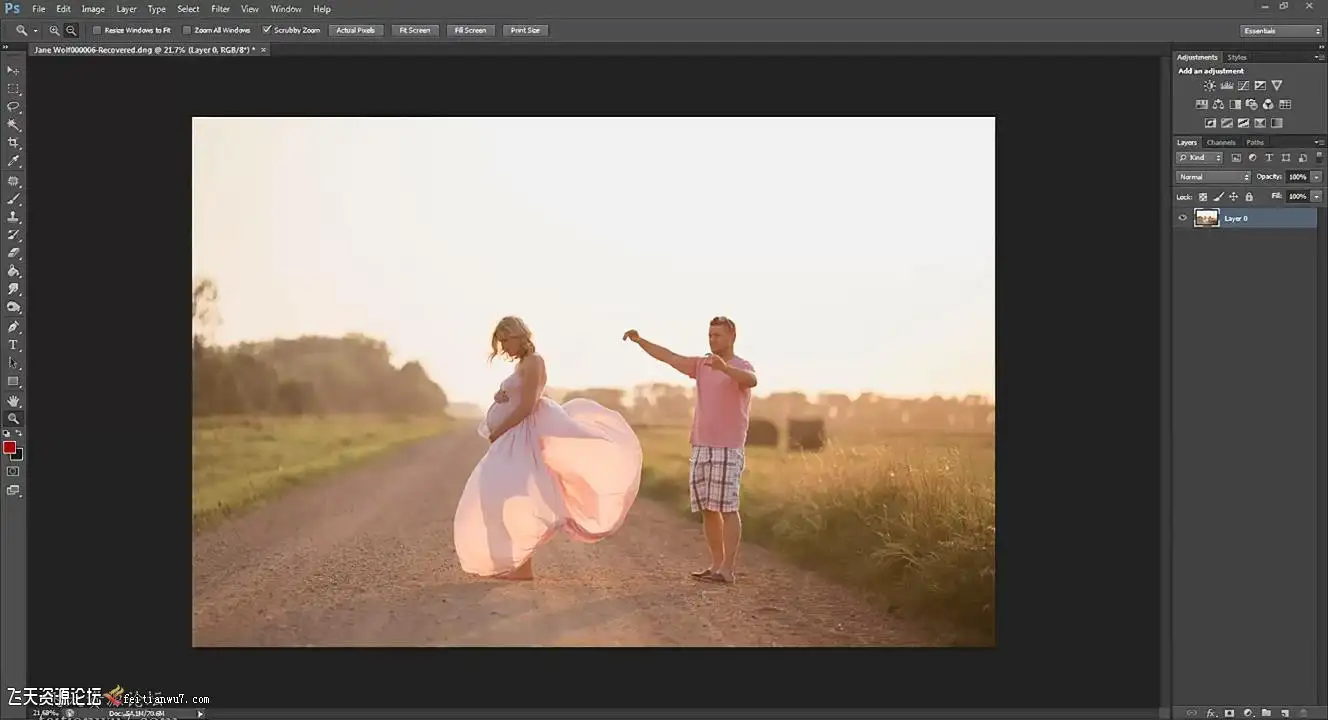The width and height of the screenshot is (1328, 720).
Task: Select the Crop tool
Action: pos(13,143)
